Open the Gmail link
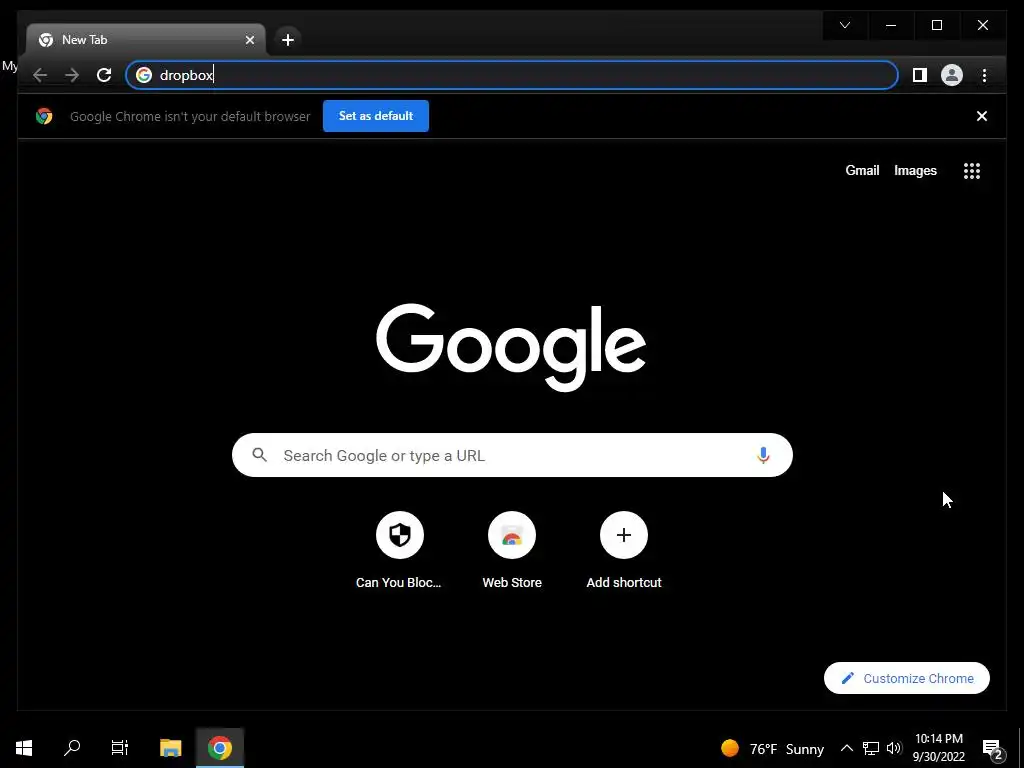 coord(862,170)
